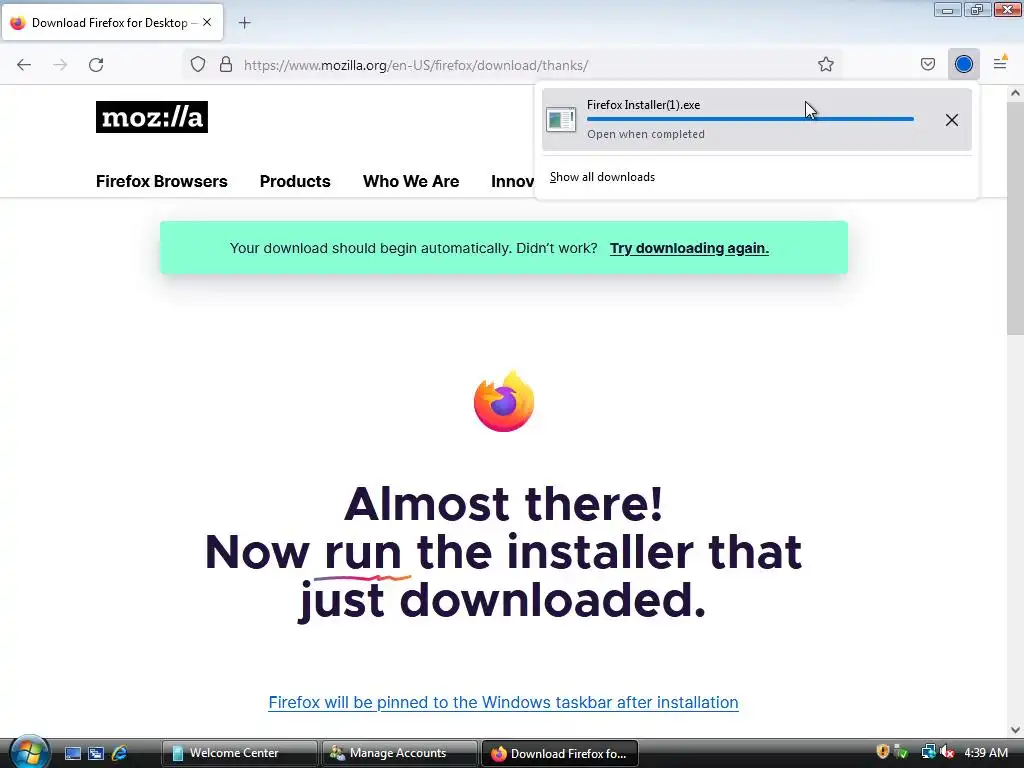The height and width of the screenshot is (768, 1024).
Task: Save page to Pocket
Action: coord(927,64)
